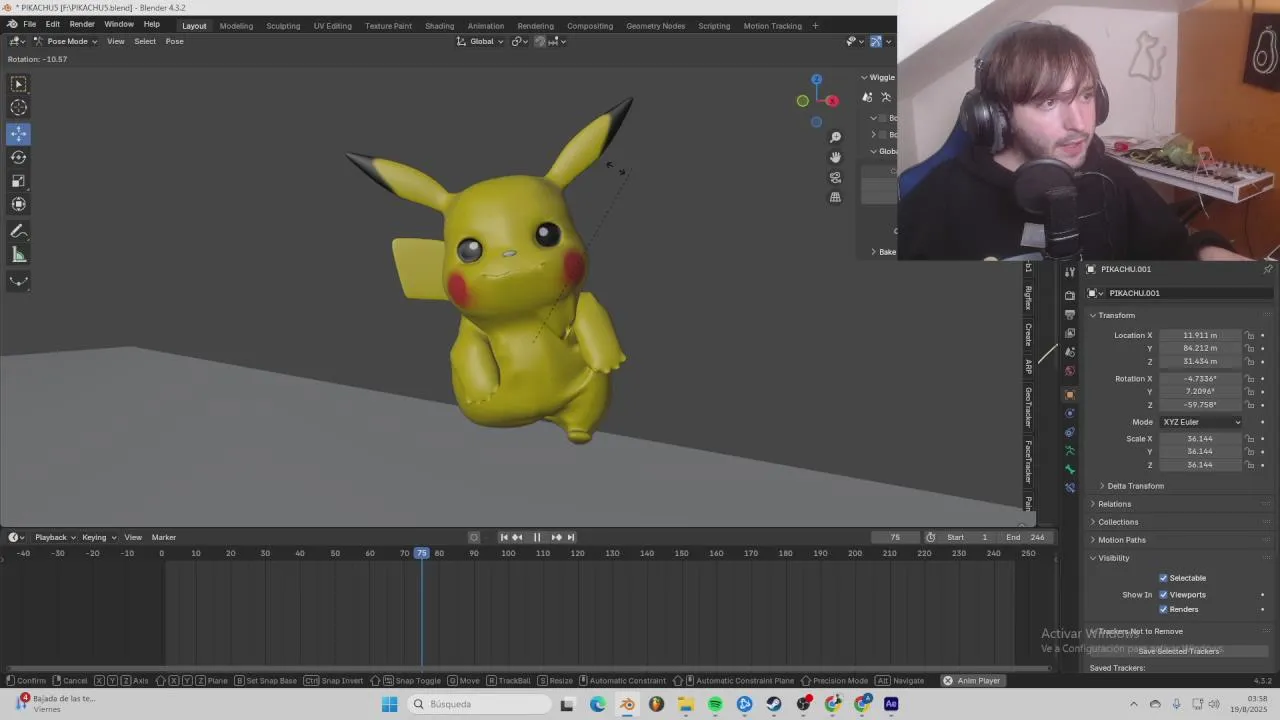This screenshot has width=1280, height=720.
Task: Select the Move tool
Action: click(18, 133)
